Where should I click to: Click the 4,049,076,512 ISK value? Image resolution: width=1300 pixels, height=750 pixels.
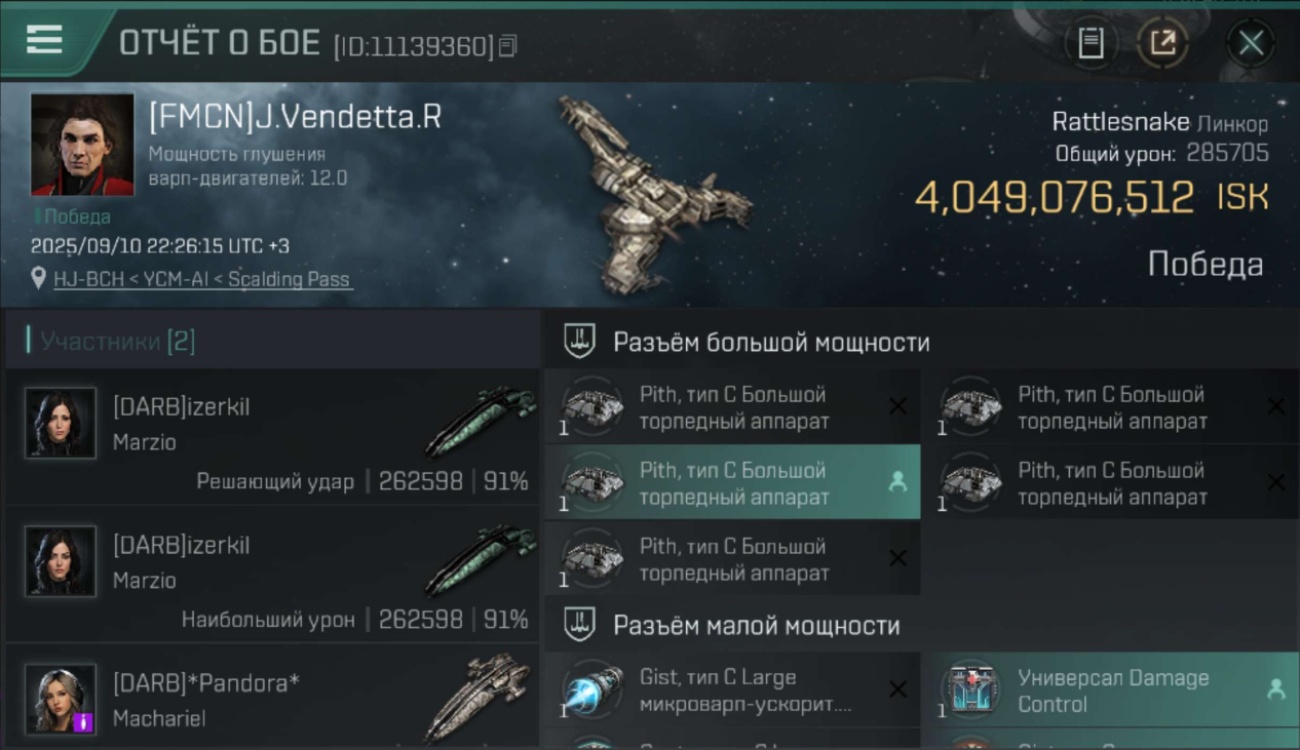[1091, 197]
